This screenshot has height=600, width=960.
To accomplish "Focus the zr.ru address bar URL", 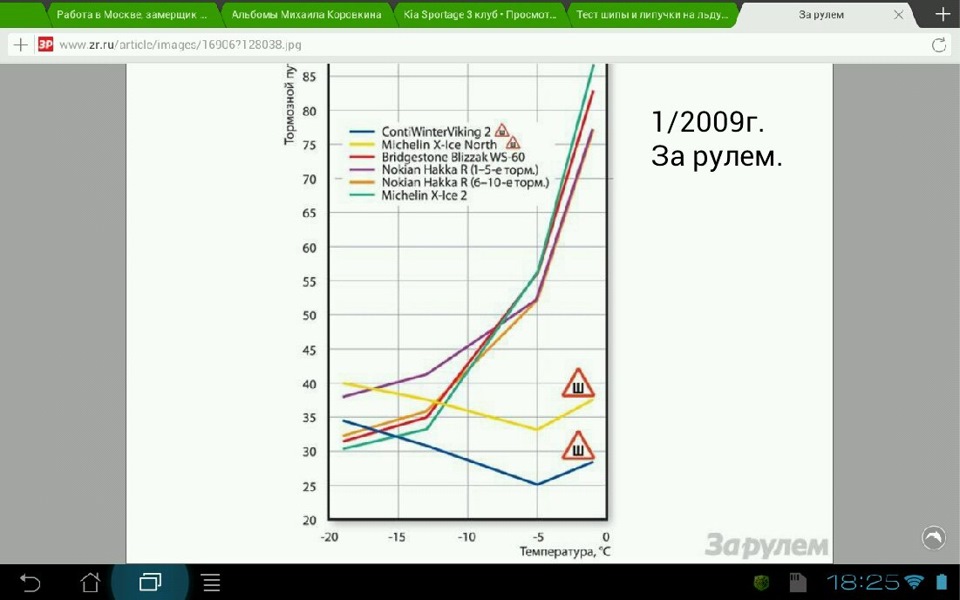I will tap(180, 45).
